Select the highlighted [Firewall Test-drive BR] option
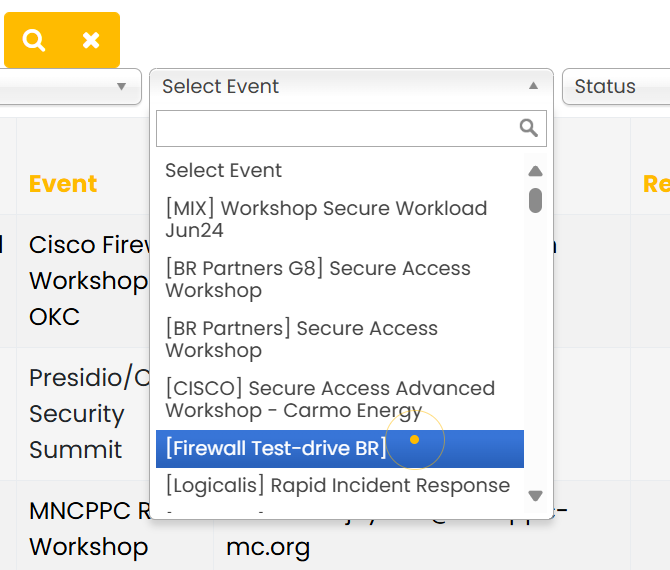Image resolution: width=670 pixels, height=570 pixels. 276,448
